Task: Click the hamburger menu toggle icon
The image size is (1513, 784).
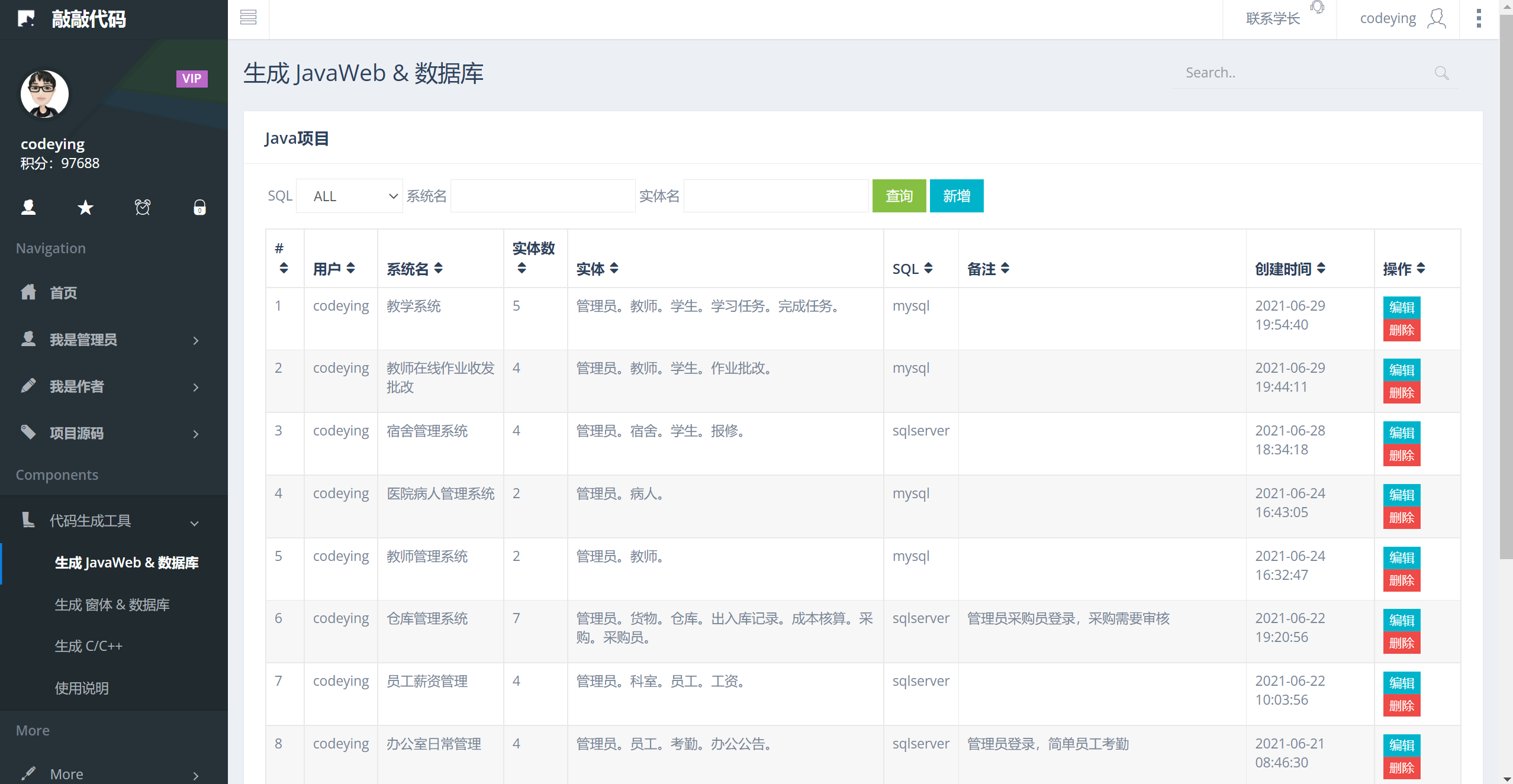Action: pos(249,18)
